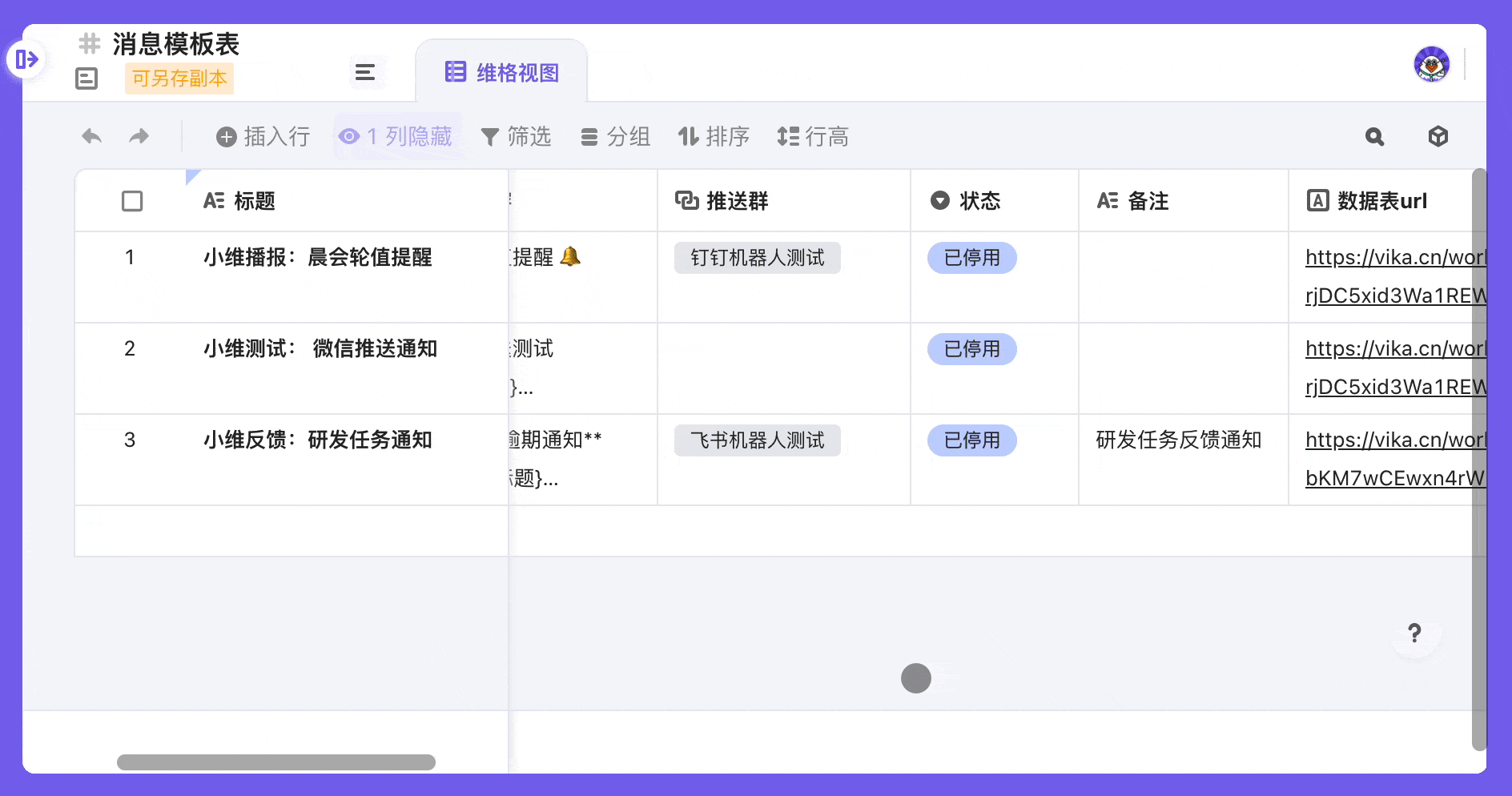Screen dimensions: 1512x796
Task: Click the 推送群 link field type icon
Action: pos(686,200)
